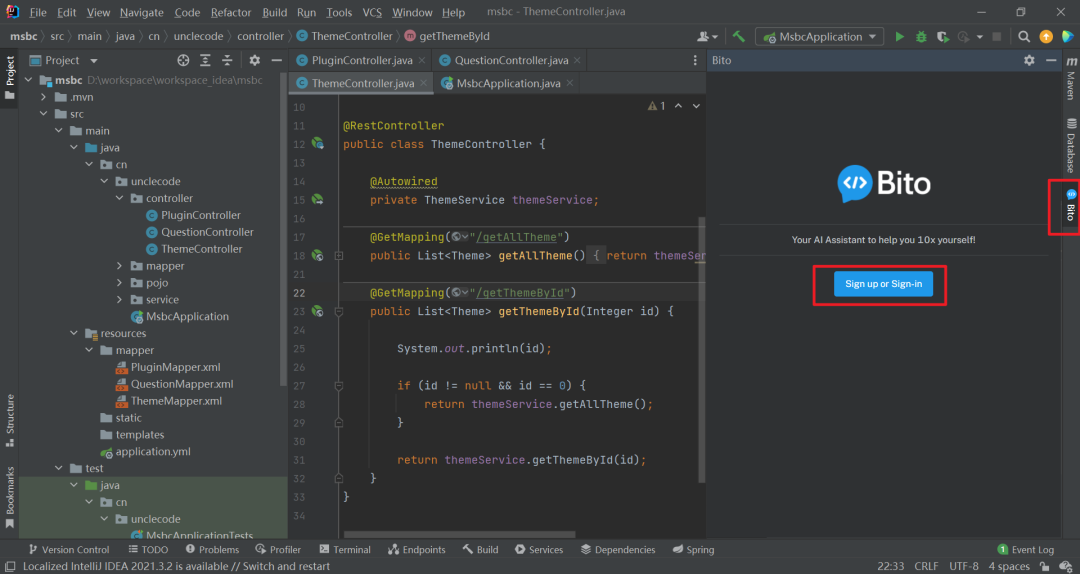
Task: Open the Terminal tool window
Action: (345, 549)
